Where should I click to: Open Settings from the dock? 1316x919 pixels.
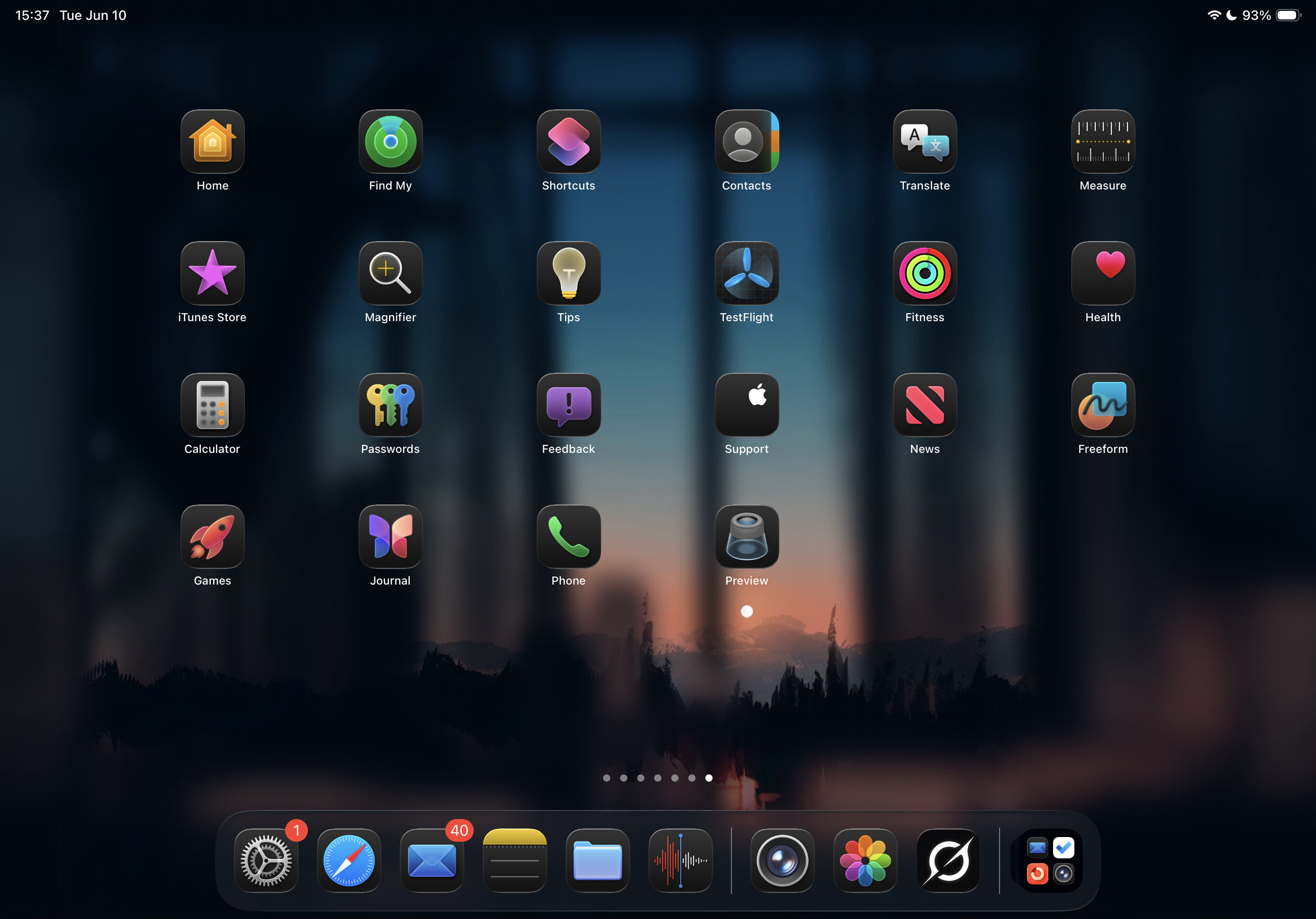266,861
